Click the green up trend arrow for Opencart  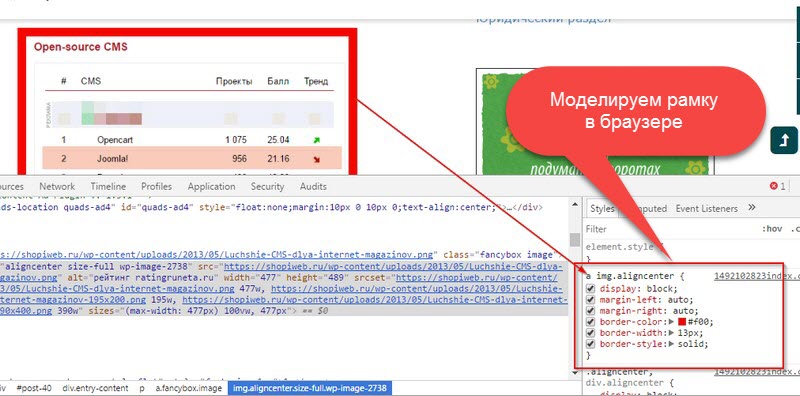click(316, 140)
